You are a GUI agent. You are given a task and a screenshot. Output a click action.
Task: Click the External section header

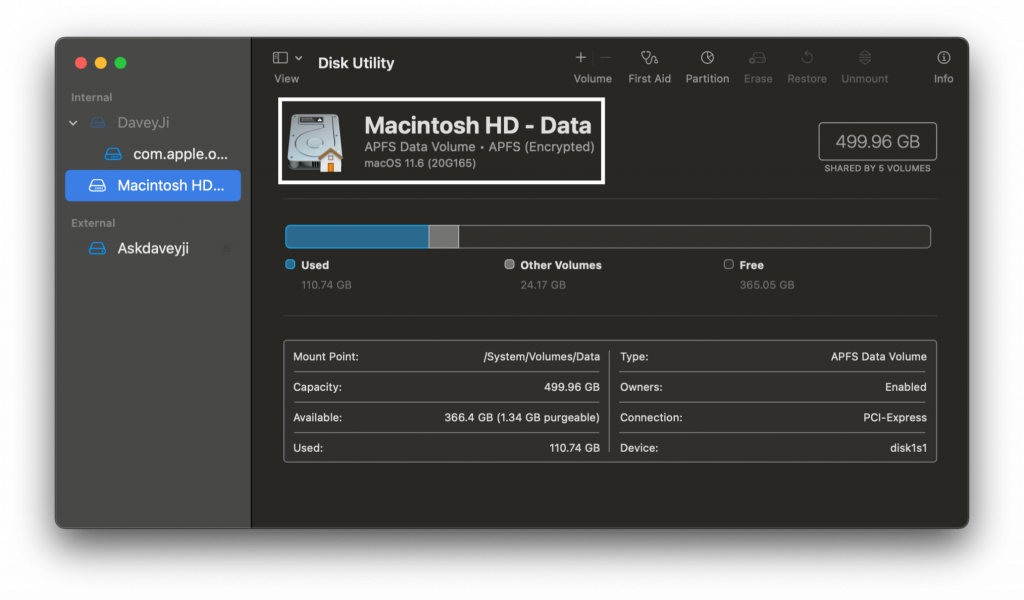click(x=93, y=223)
